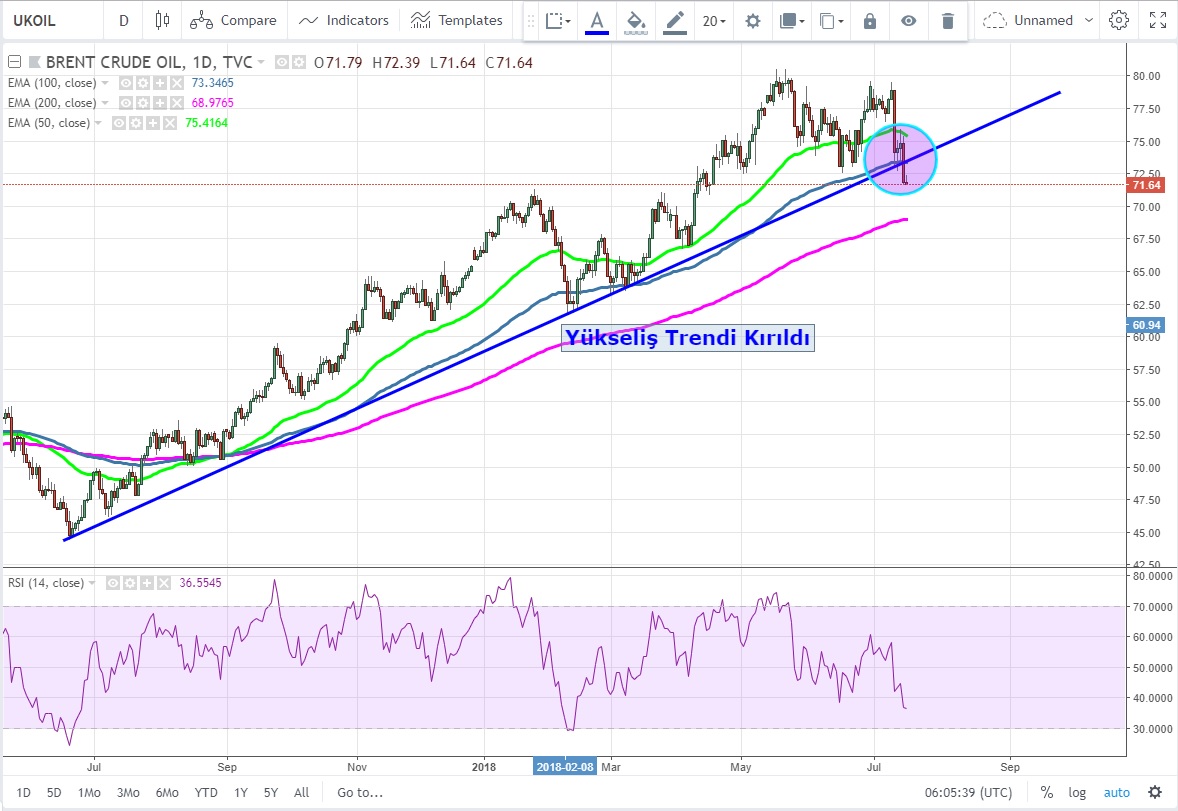Viewport: 1178px width, 811px height.
Task: Collapse the Brent Crude Oil legend
Action: click(14, 62)
